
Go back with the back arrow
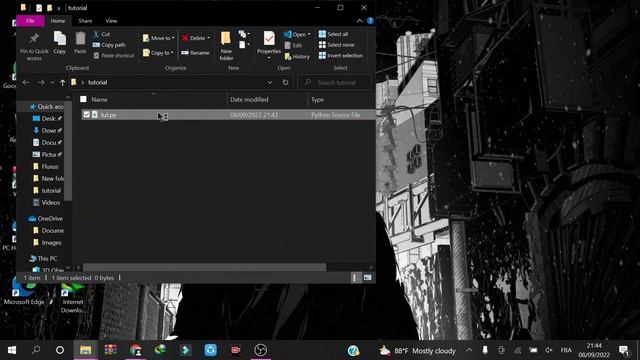(26, 82)
